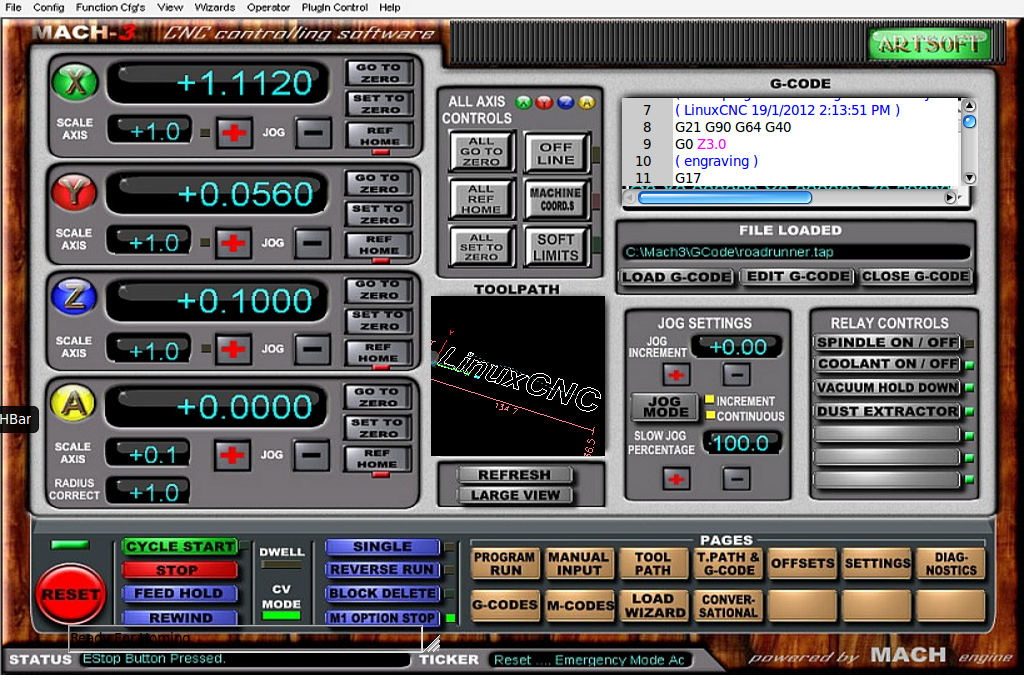The height and width of the screenshot is (675, 1024).
Task: Open the View menu
Action: (170, 7)
